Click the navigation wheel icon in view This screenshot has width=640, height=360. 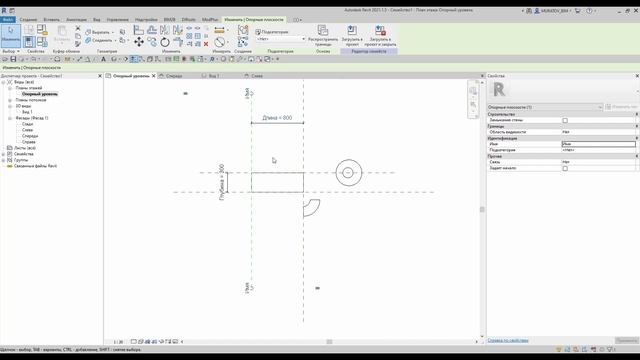point(473,91)
